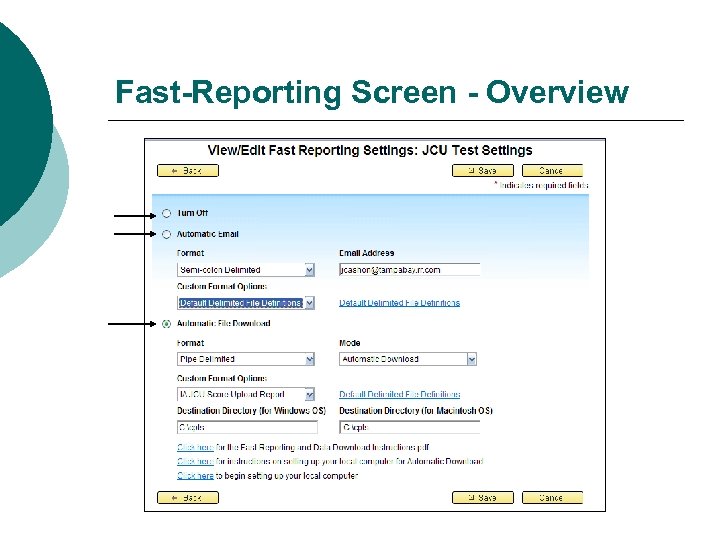720x540 pixels.
Task: Click into the Email Address field
Action: pyautogui.click(x=410, y=270)
